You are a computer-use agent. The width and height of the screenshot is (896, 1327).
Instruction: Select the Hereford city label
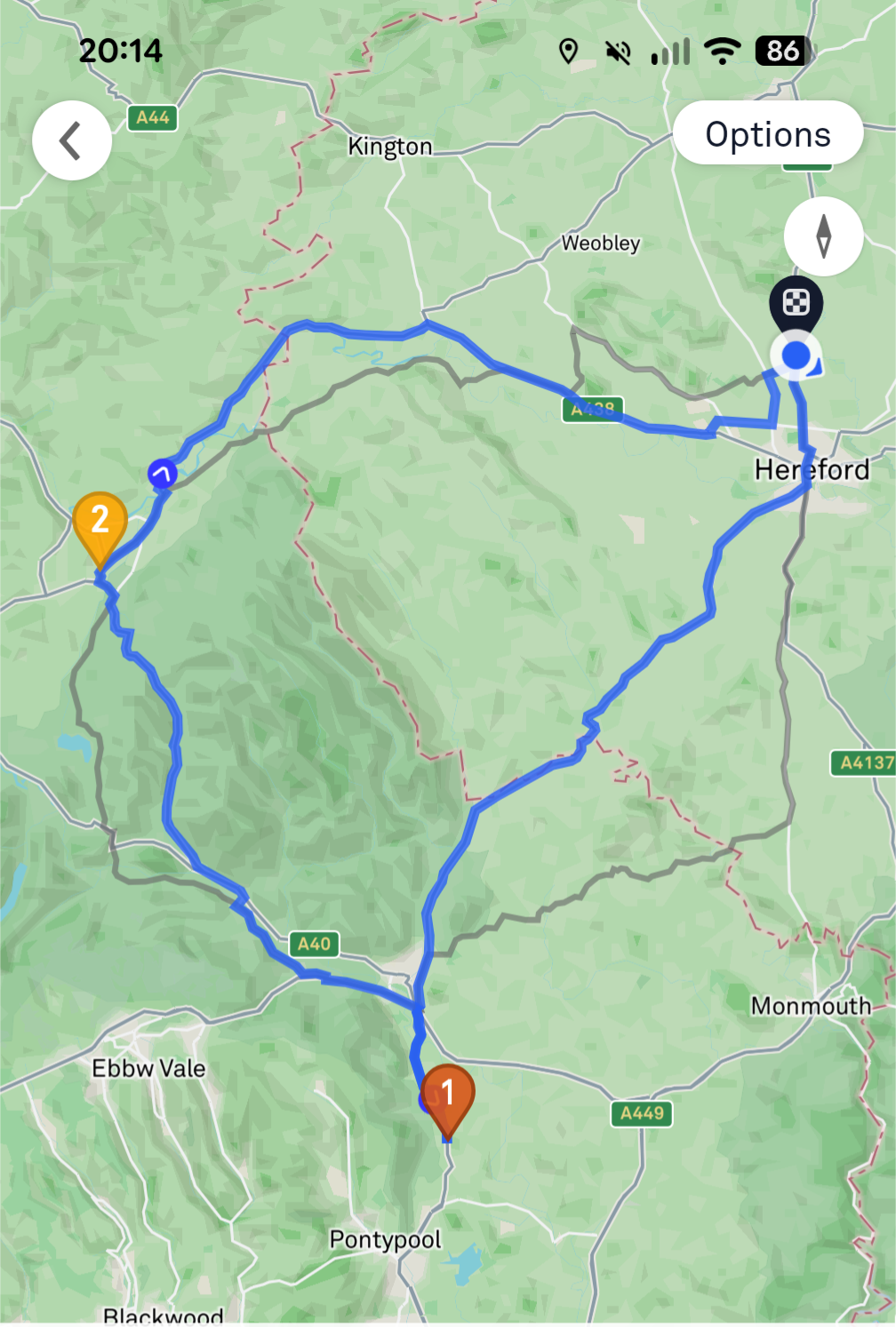[812, 469]
